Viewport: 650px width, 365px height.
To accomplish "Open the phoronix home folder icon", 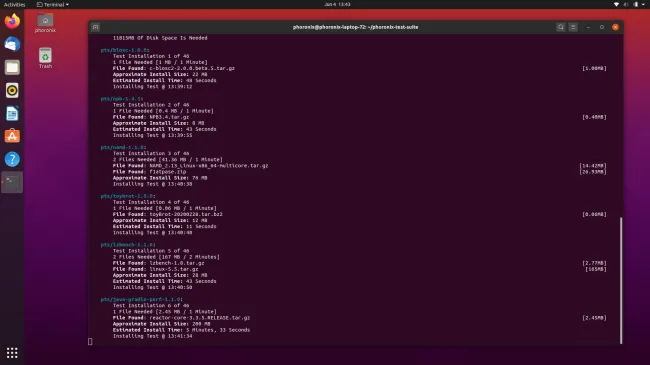I will [45, 23].
